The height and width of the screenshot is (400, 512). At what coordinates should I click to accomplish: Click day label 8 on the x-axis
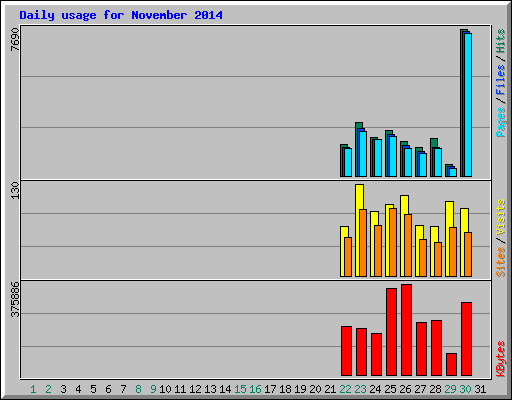138,389
